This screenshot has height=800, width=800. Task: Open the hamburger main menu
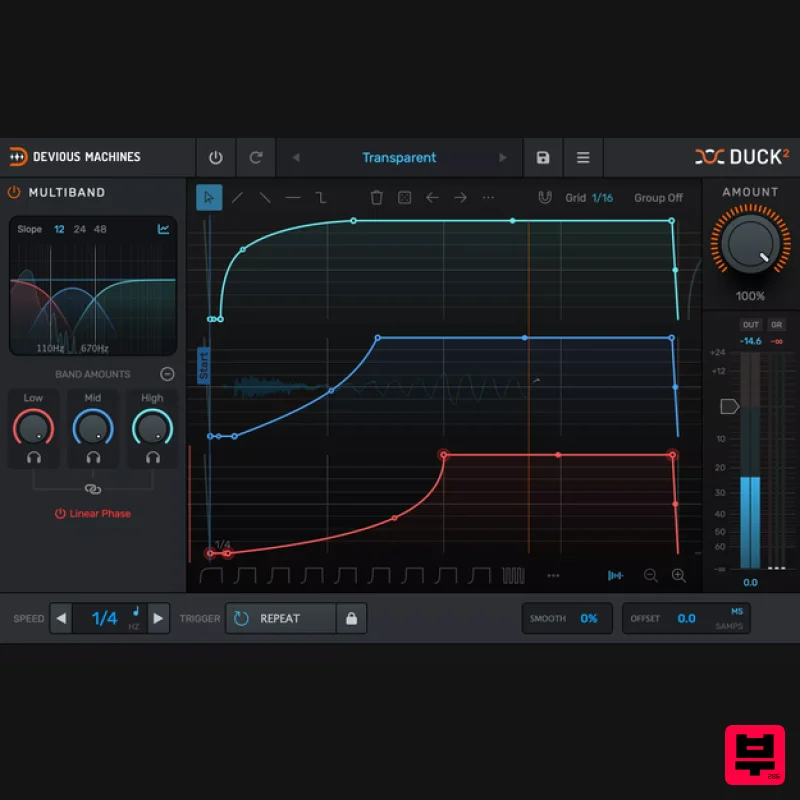[x=583, y=158]
